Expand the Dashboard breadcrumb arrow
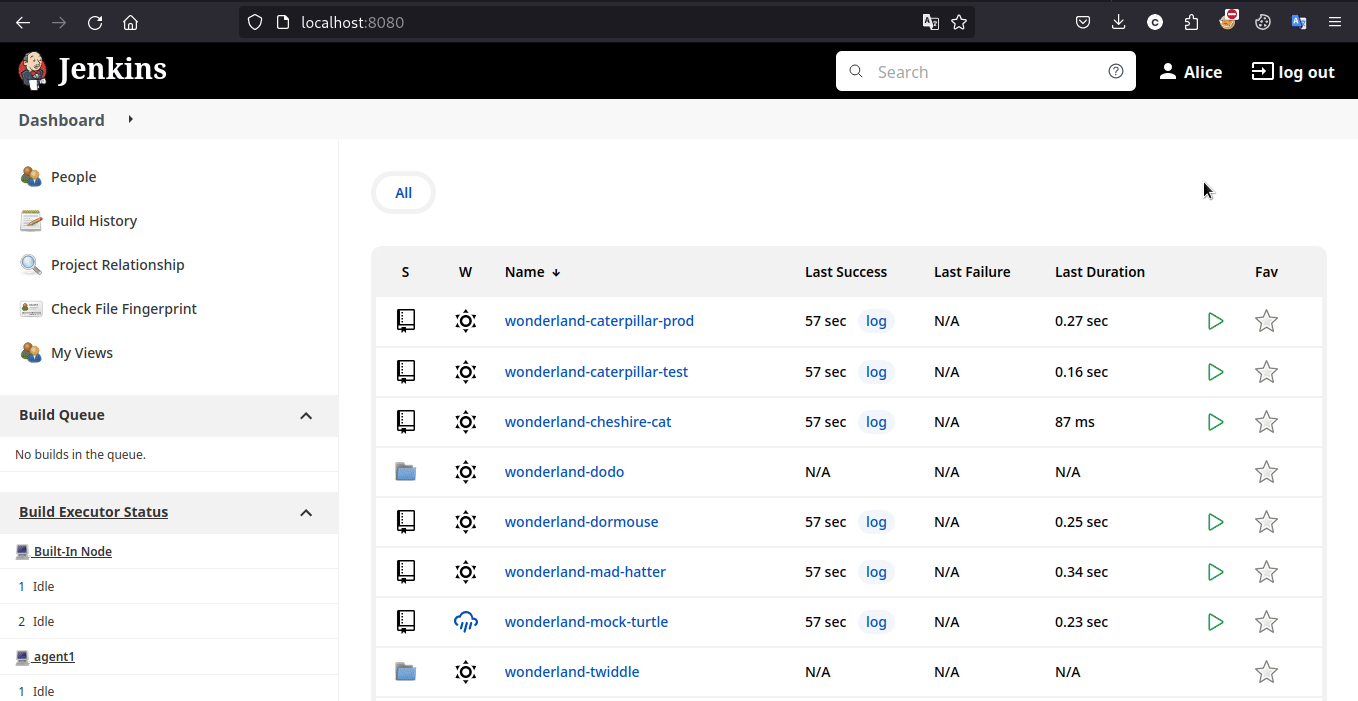Viewport: 1358px width, 701px height. point(130,120)
